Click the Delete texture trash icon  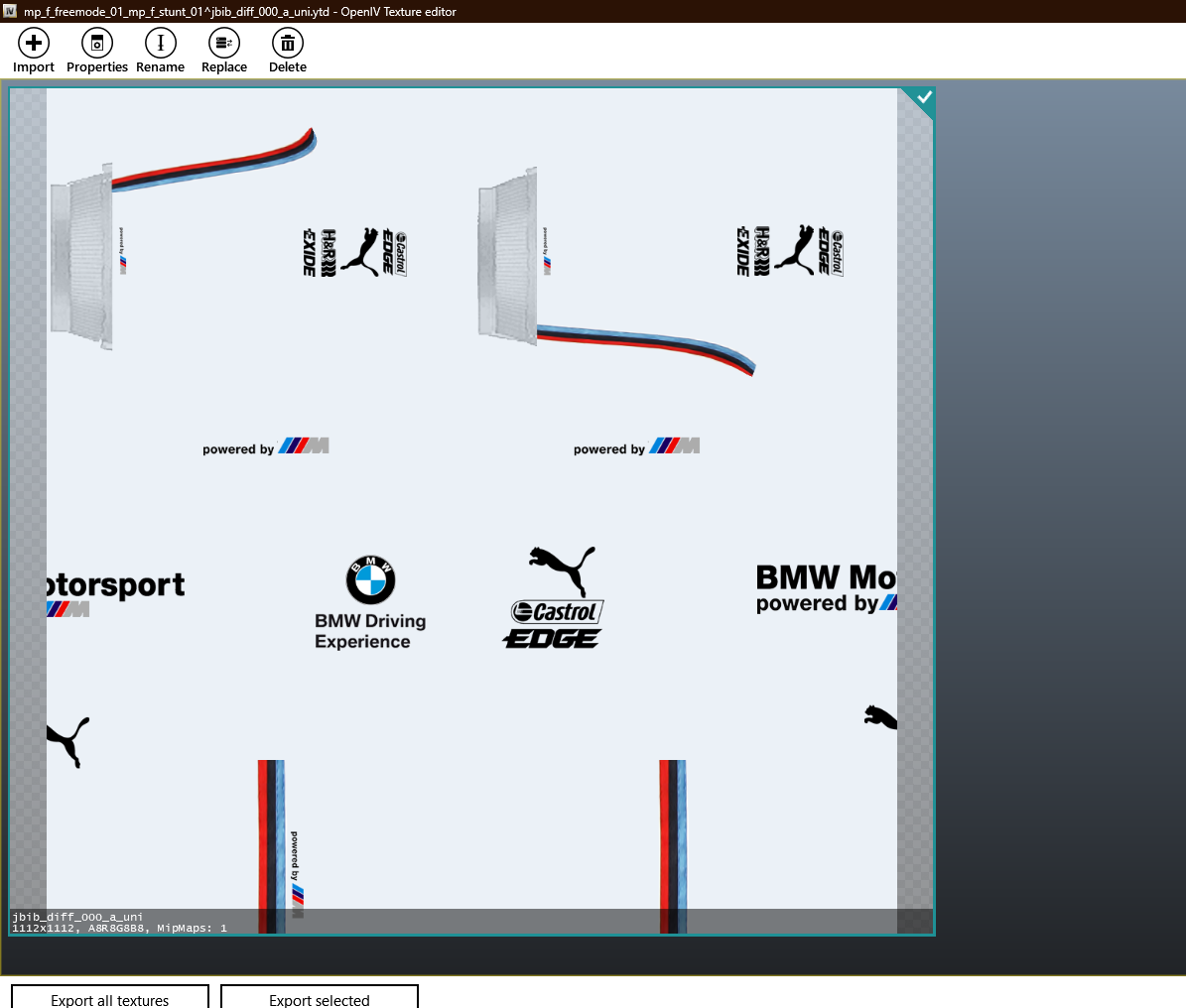(288, 43)
